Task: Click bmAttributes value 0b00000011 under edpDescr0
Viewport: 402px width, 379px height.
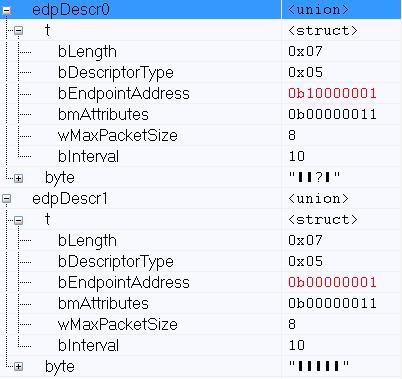Action: [x=332, y=114]
